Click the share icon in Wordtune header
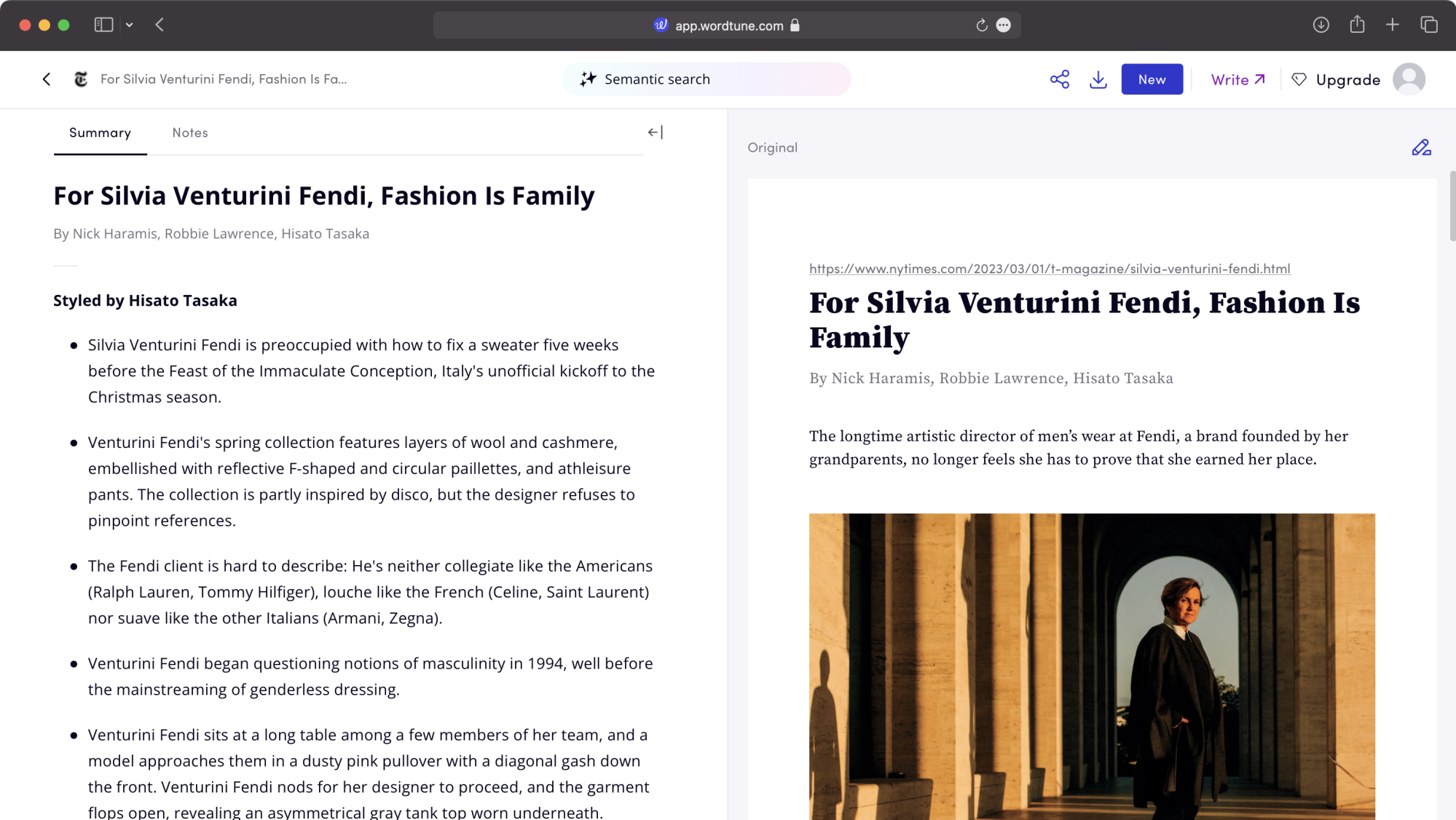This screenshot has width=1456, height=820. [1060, 79]
